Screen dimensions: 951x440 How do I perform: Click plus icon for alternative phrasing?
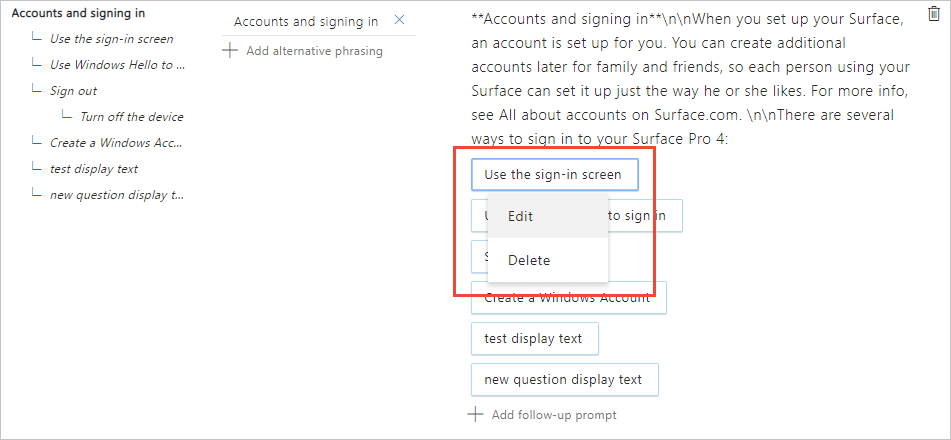click(230, 50)
